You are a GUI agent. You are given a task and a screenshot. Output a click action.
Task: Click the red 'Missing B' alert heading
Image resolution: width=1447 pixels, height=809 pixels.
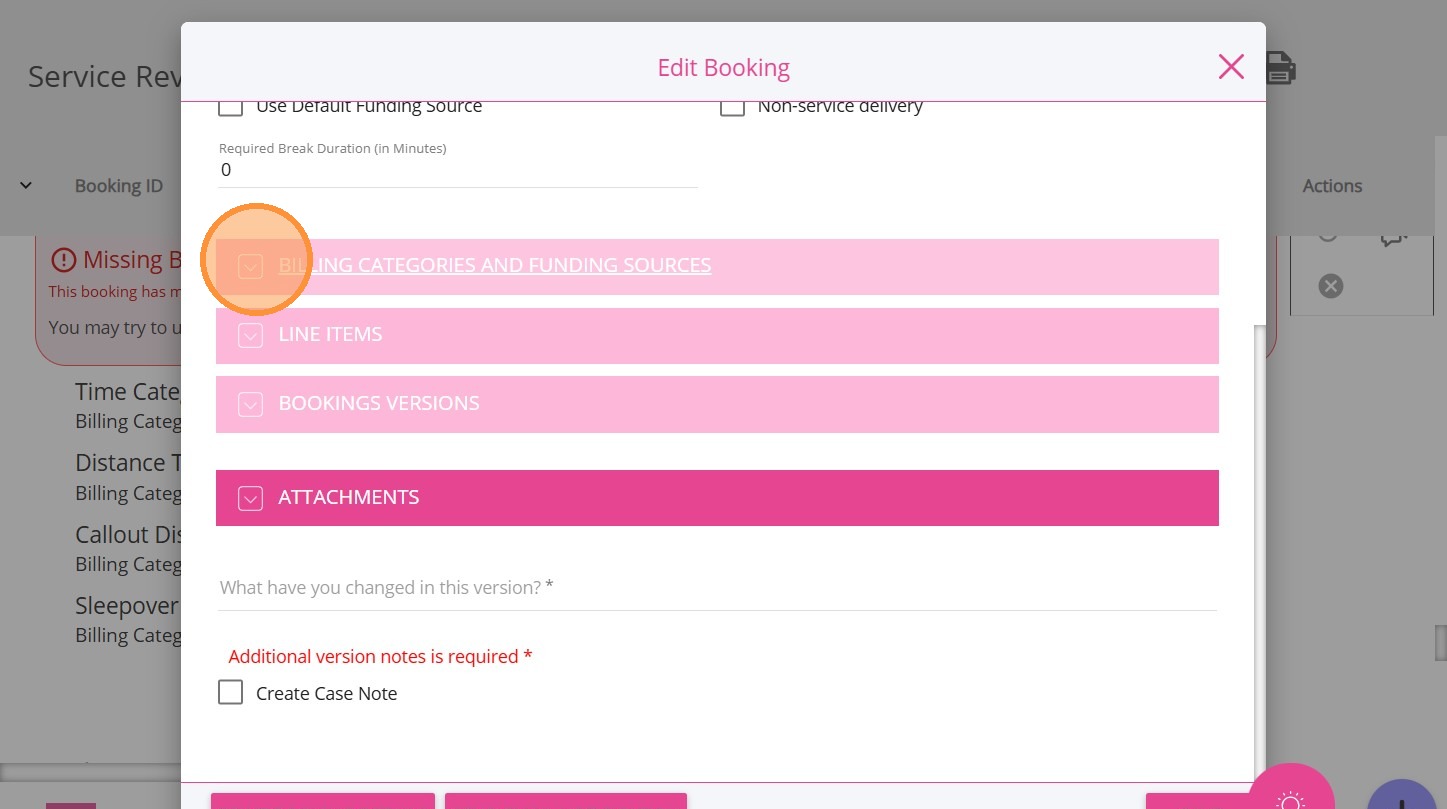tap(132, 260)
